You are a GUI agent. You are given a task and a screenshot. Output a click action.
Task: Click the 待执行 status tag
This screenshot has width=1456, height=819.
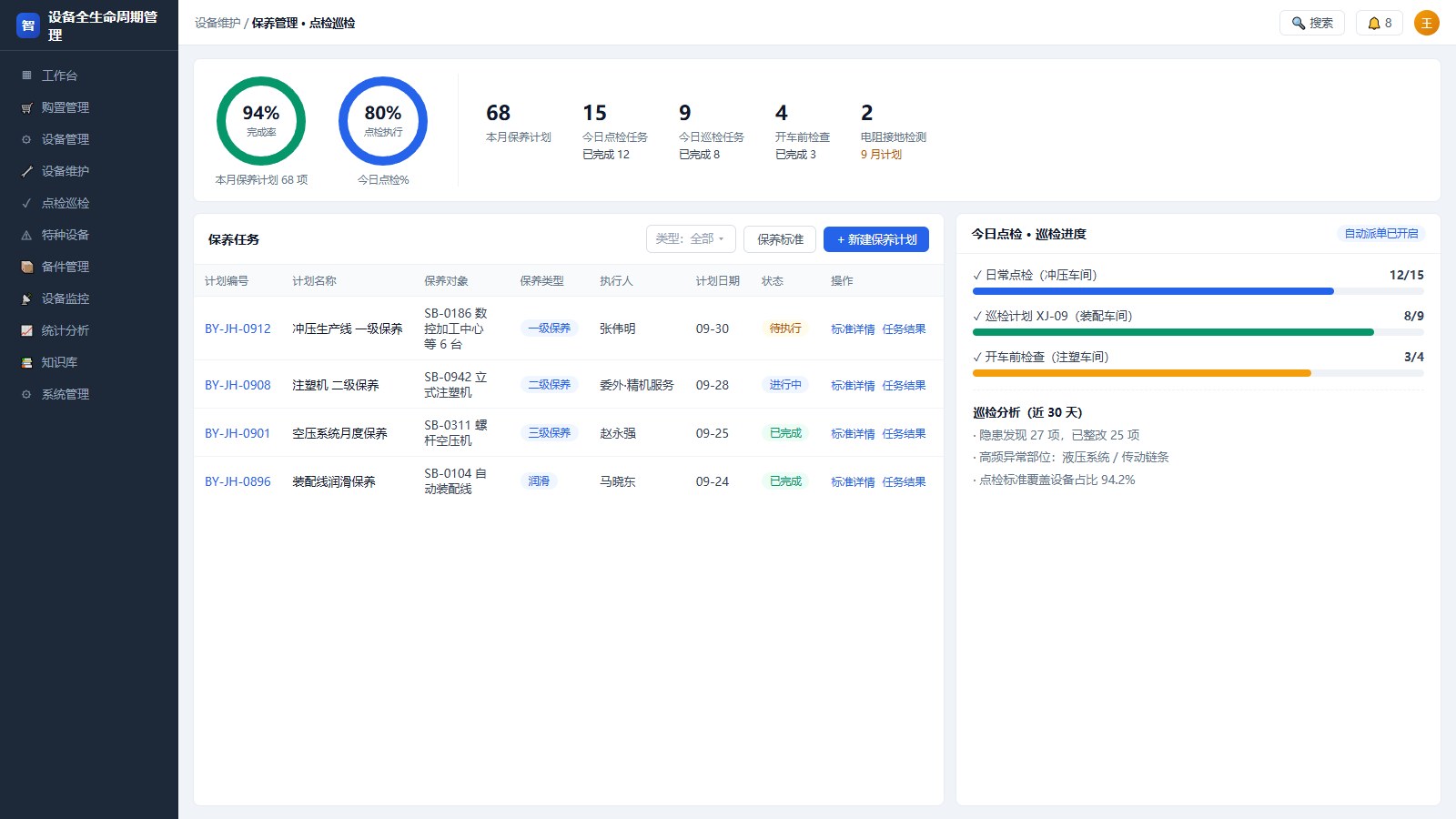click(x=785, y=329)
